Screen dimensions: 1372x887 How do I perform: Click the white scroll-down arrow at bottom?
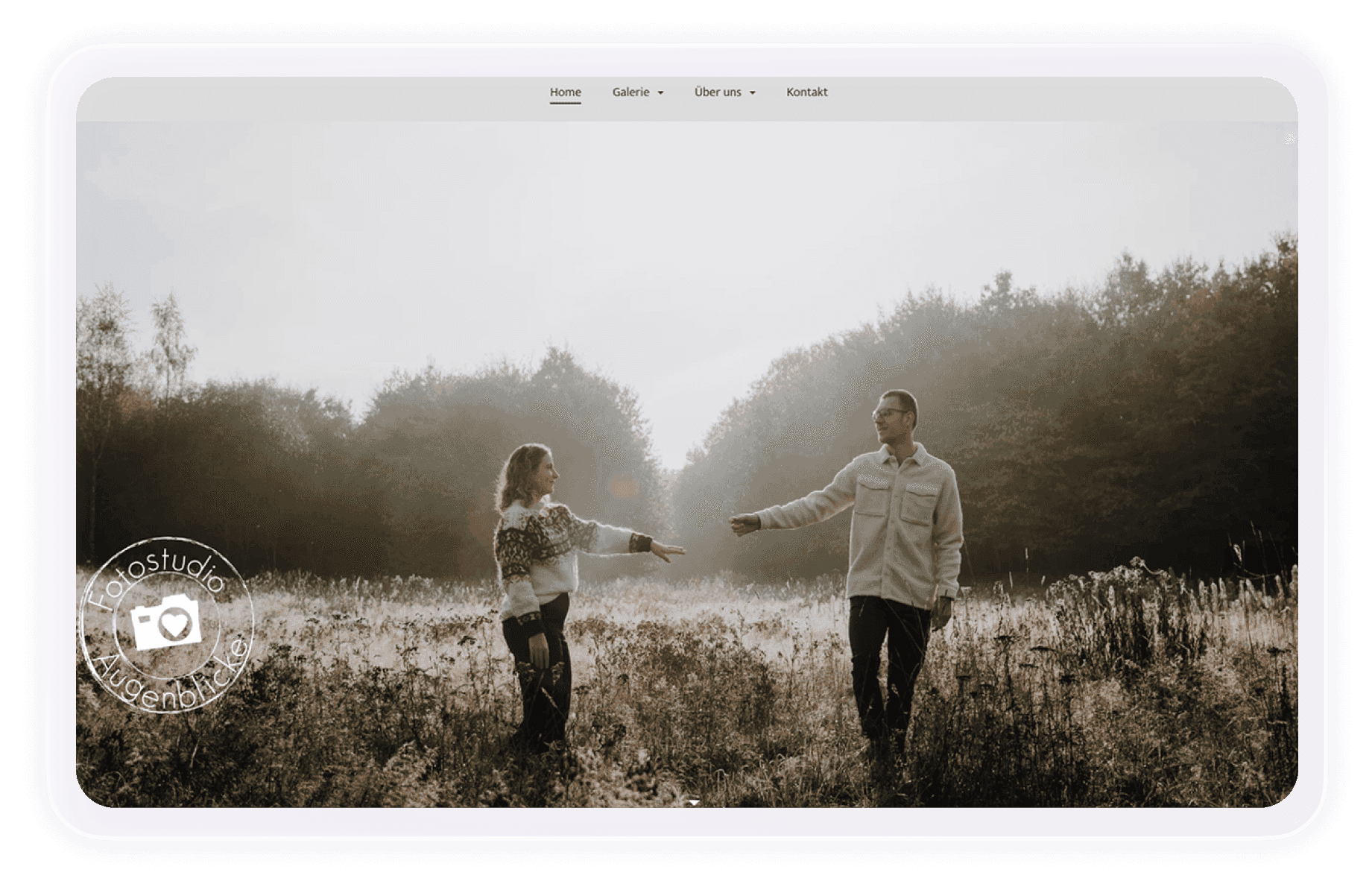click(693, 802)
